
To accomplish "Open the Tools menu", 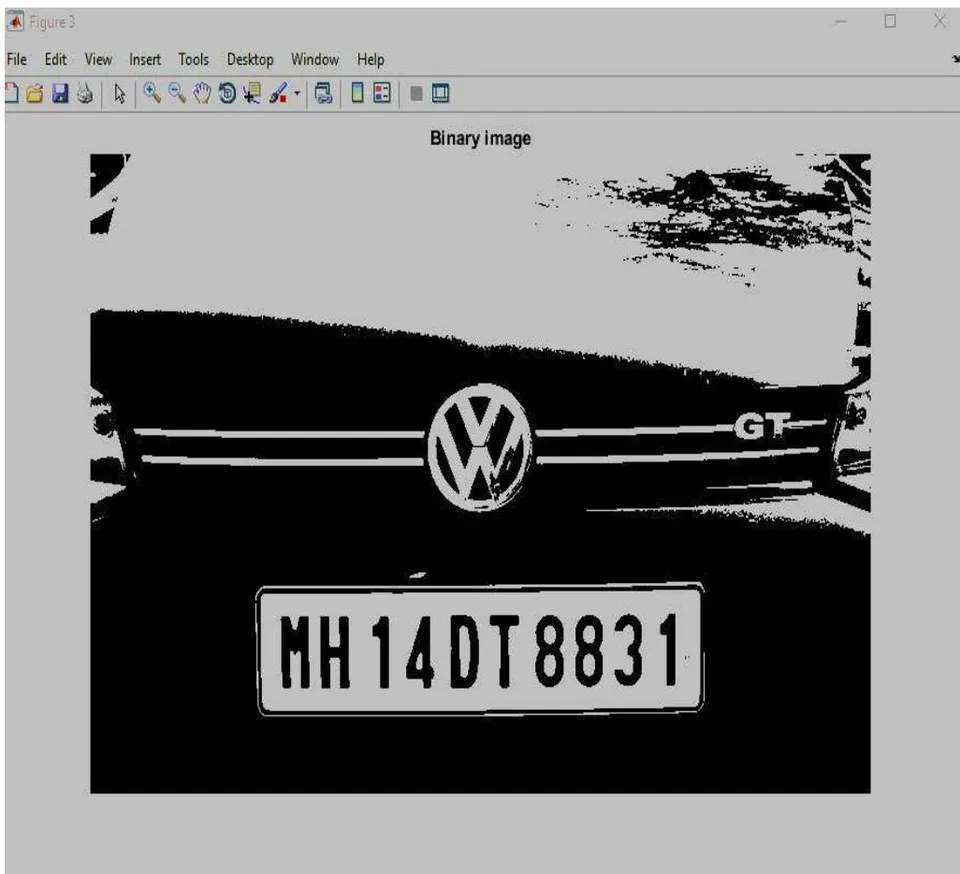I will (x=193, y=59).
